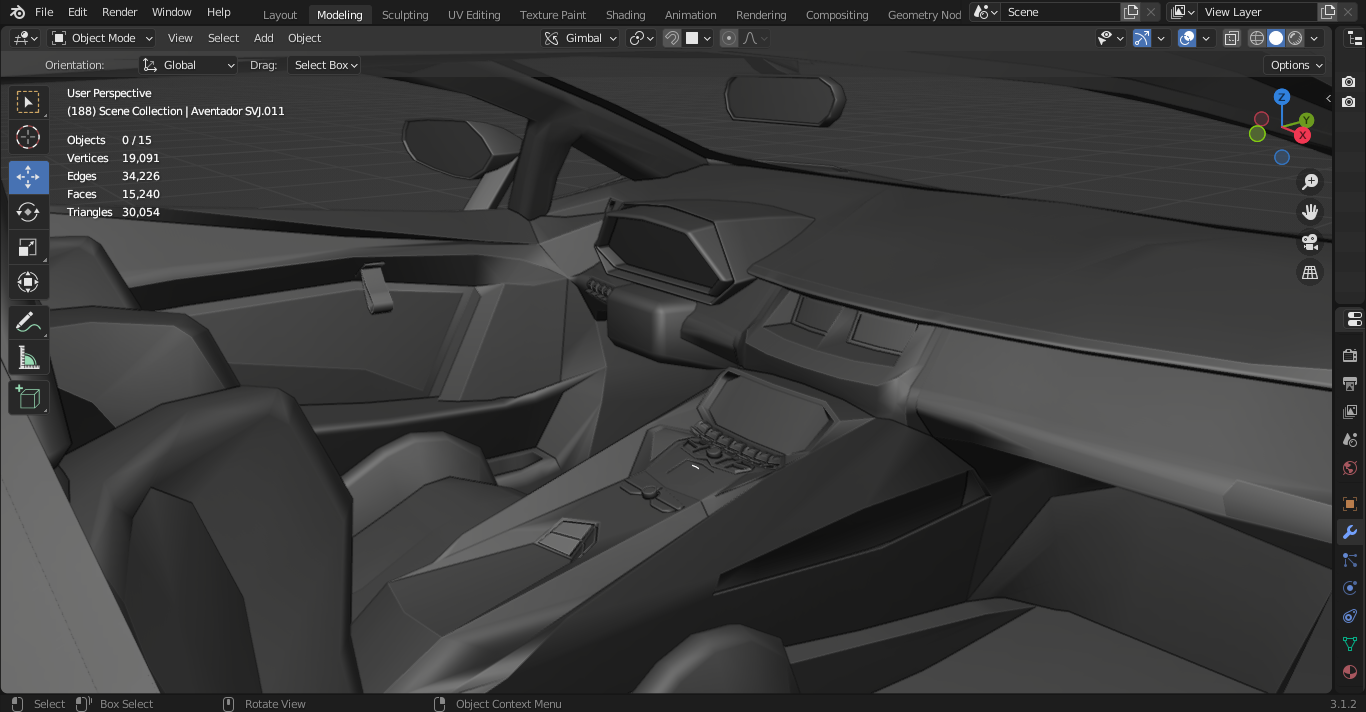Toggle viewport gizmos visibility
1366x712 pixels.
point(1142,38)
